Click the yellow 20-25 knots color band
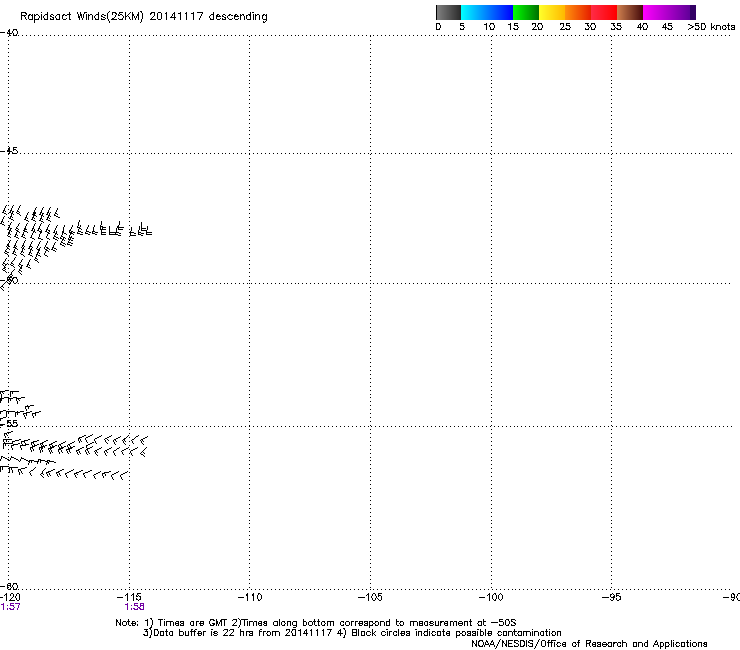Screen dimensions: 740x650 coord(552,12)
